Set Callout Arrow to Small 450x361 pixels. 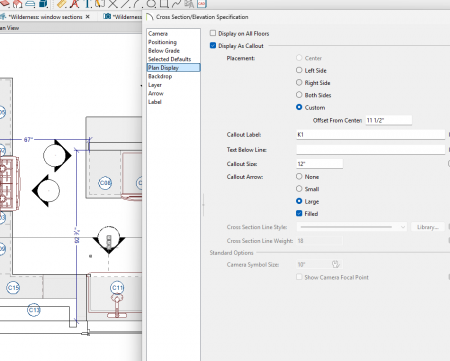click(x=299, y=189)
